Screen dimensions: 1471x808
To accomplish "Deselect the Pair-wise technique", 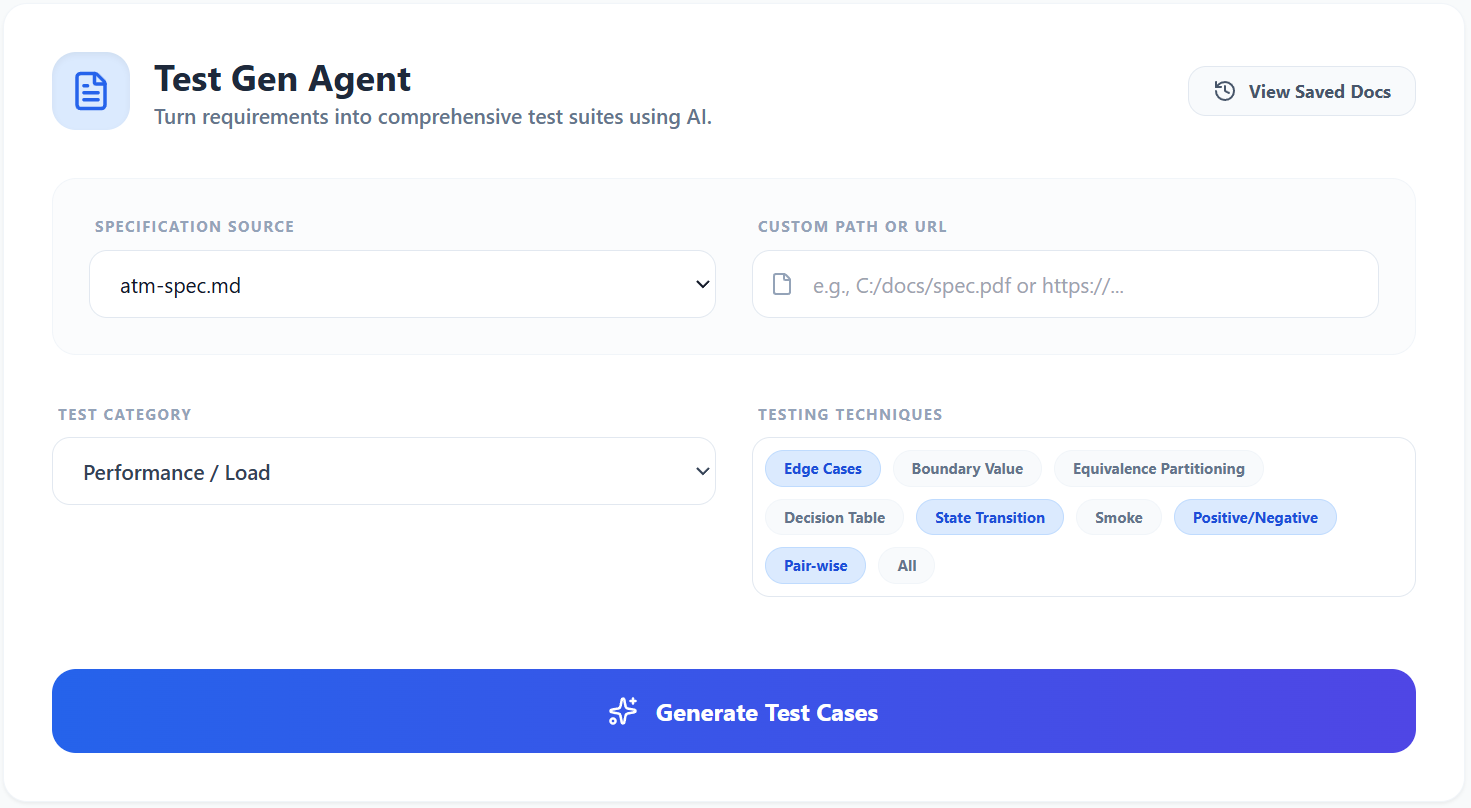I will (815, 565).
